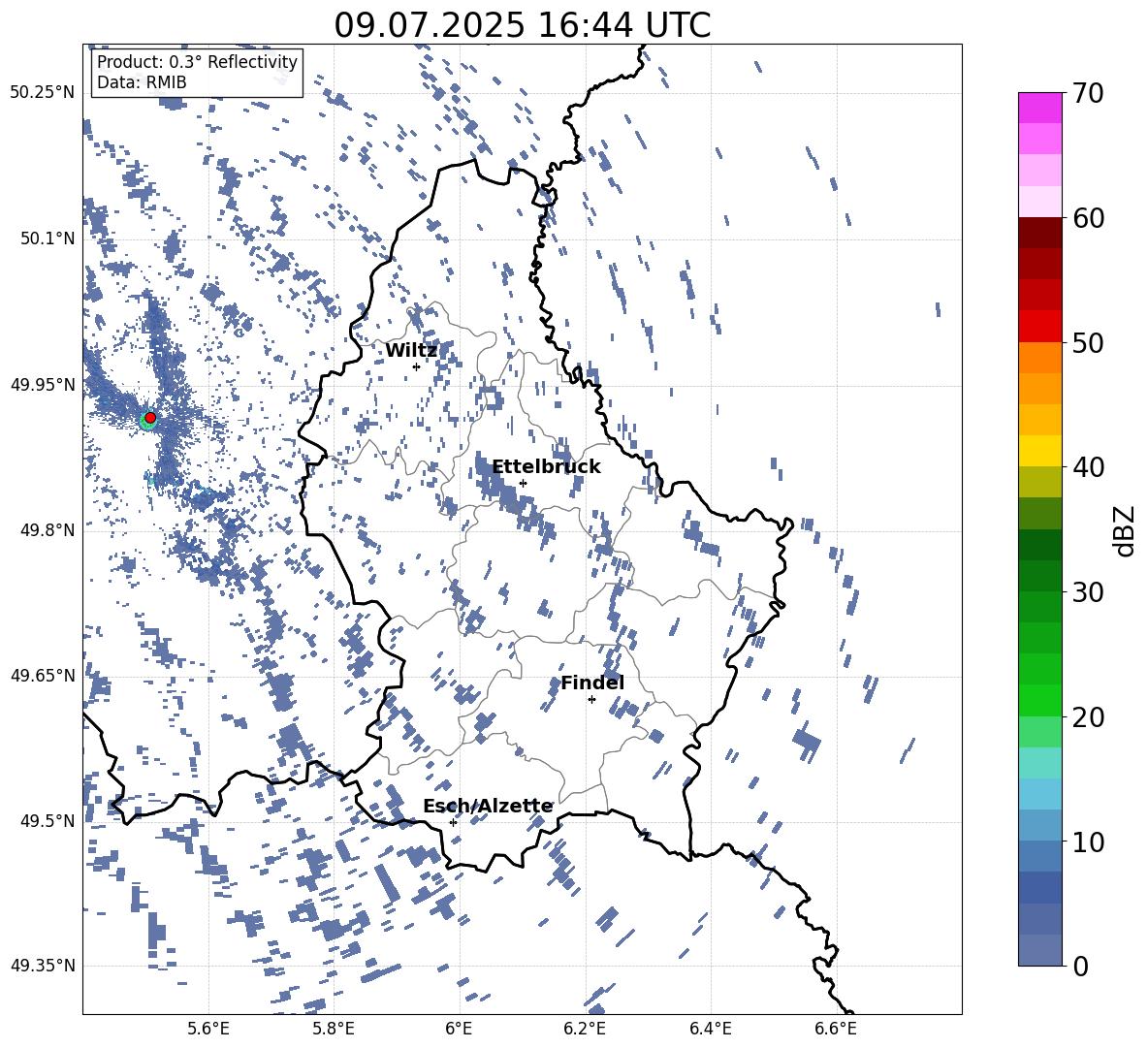
Task: Click the 40 tick label on the colorbar
Action: pos(1088,467)
